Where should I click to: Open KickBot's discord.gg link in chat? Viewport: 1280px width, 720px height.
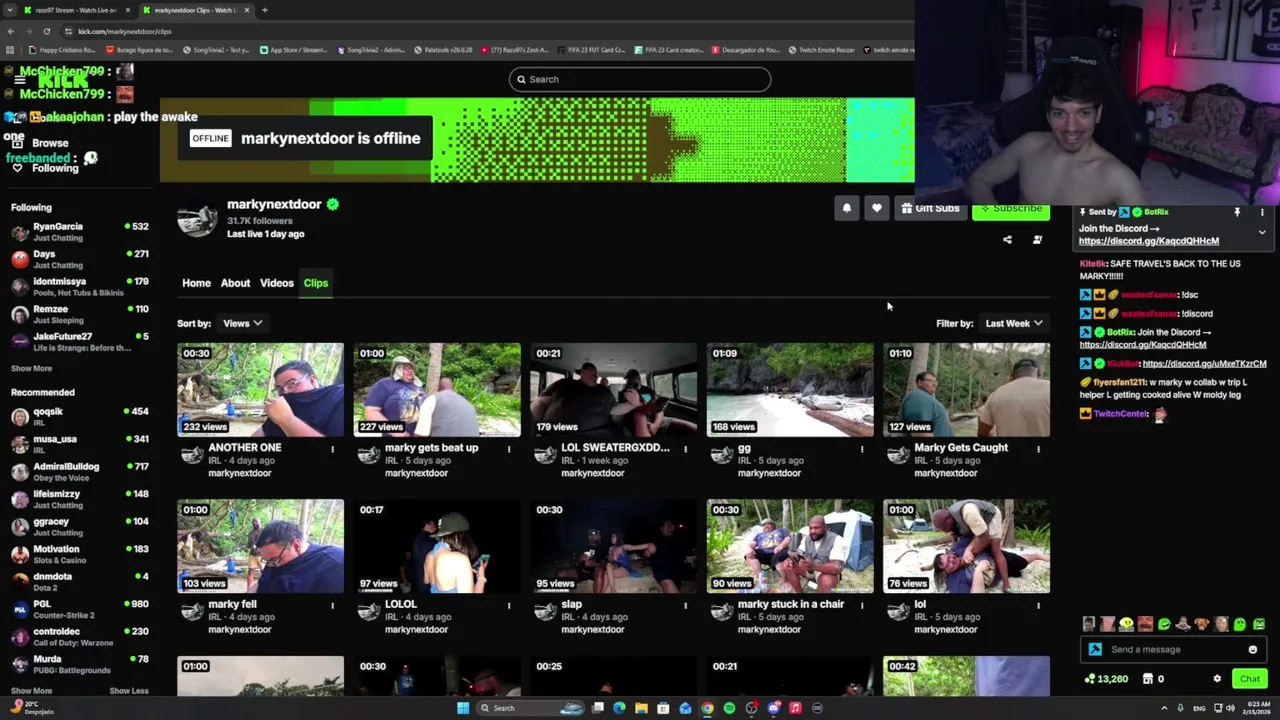1204,364
